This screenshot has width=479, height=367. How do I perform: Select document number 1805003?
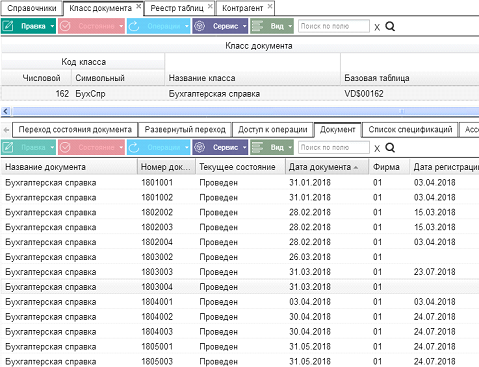click(157, 362)
